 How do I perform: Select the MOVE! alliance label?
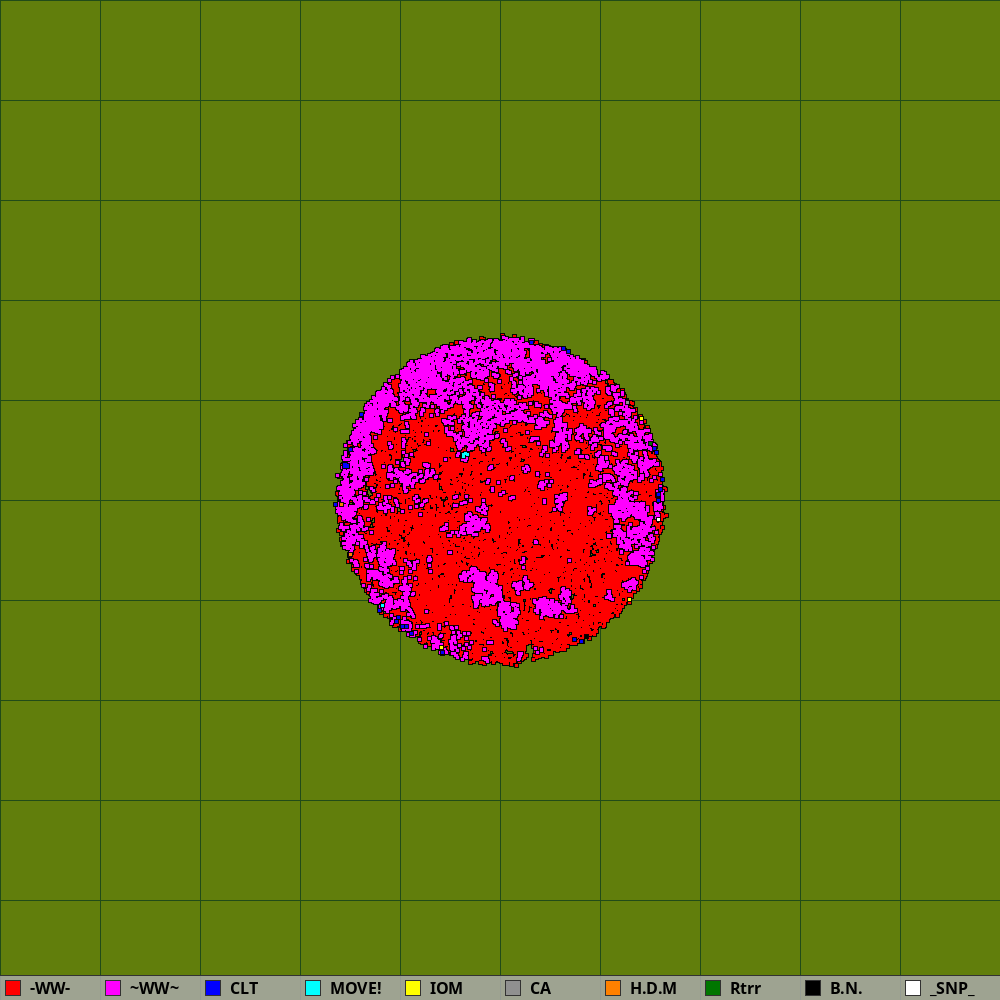(x=356, y=988)
